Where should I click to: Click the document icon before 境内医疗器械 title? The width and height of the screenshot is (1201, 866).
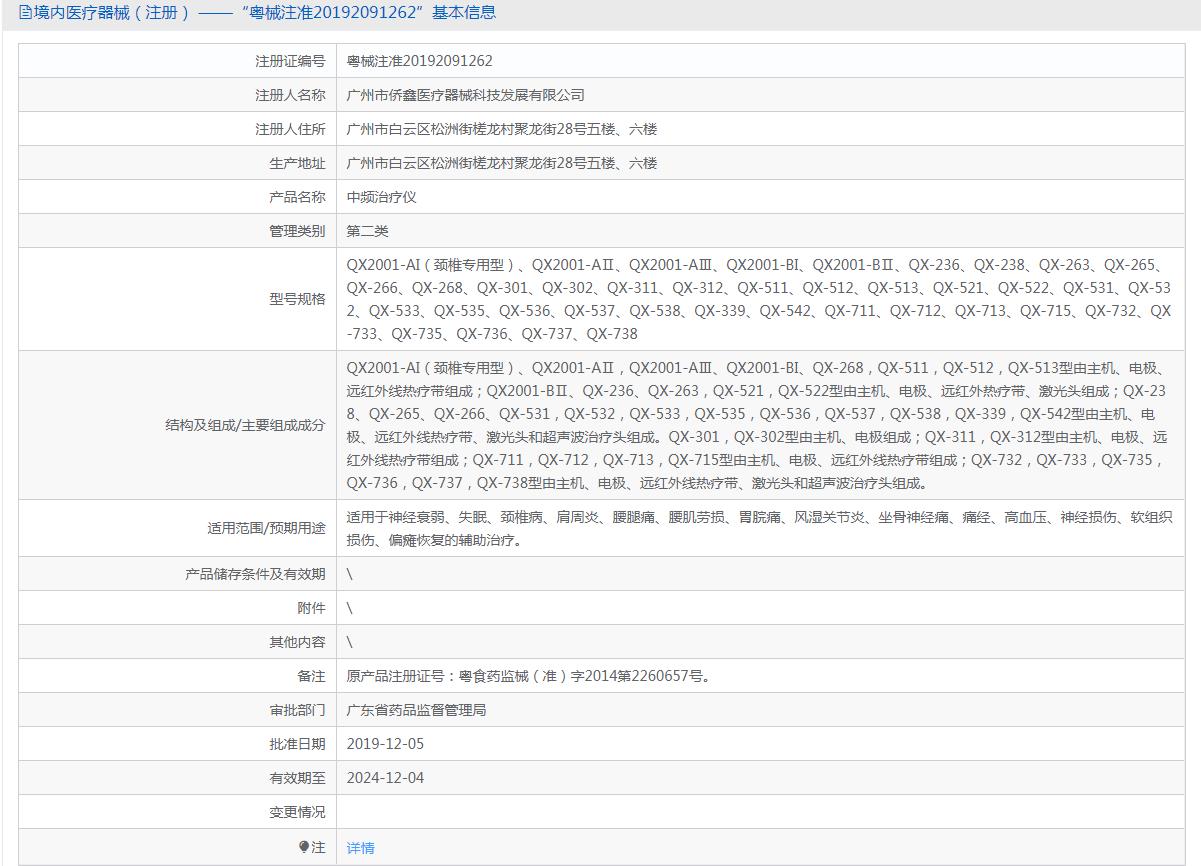pos(26,12)
